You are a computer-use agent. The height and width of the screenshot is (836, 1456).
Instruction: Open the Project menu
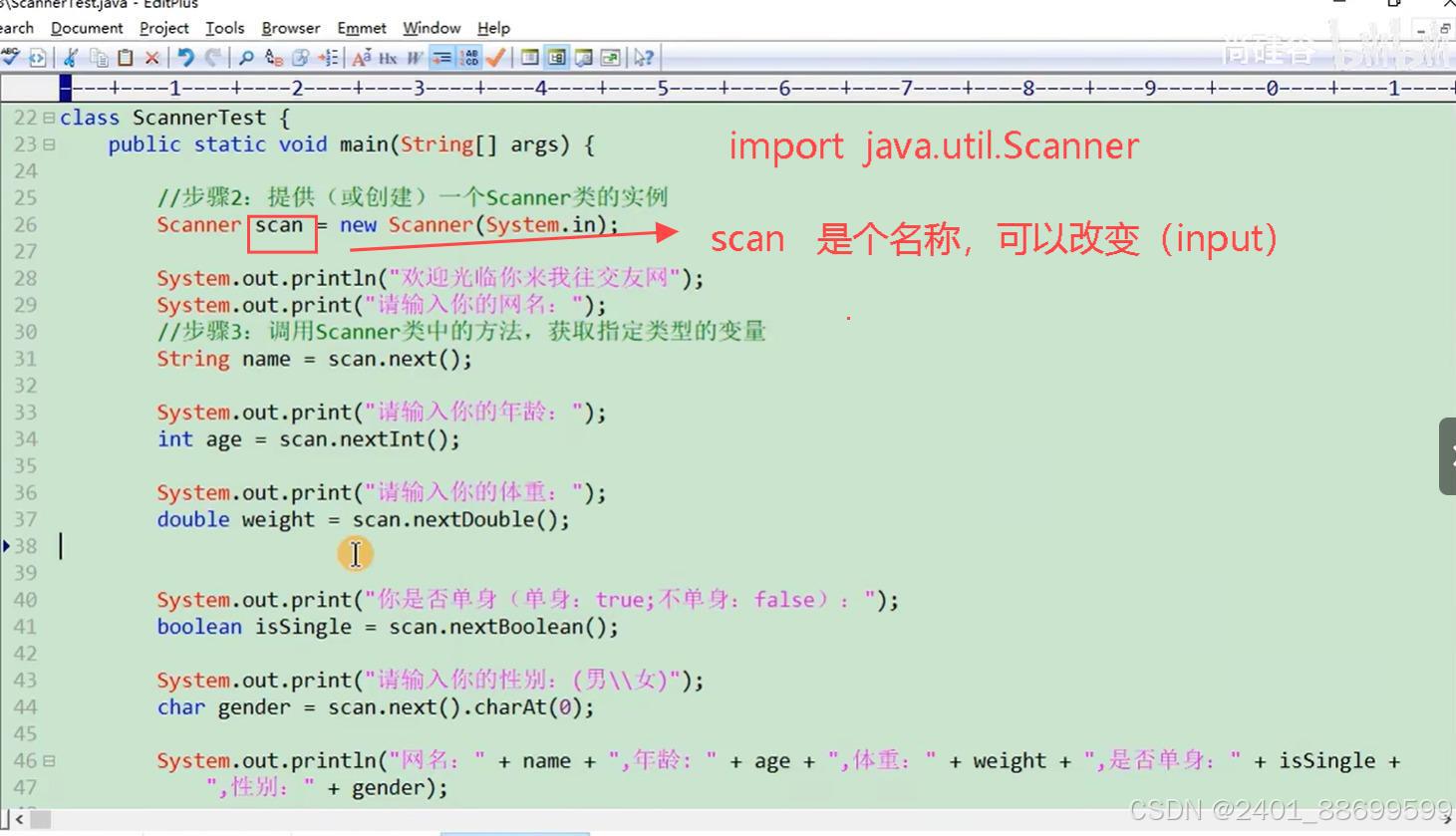(163, 28)
